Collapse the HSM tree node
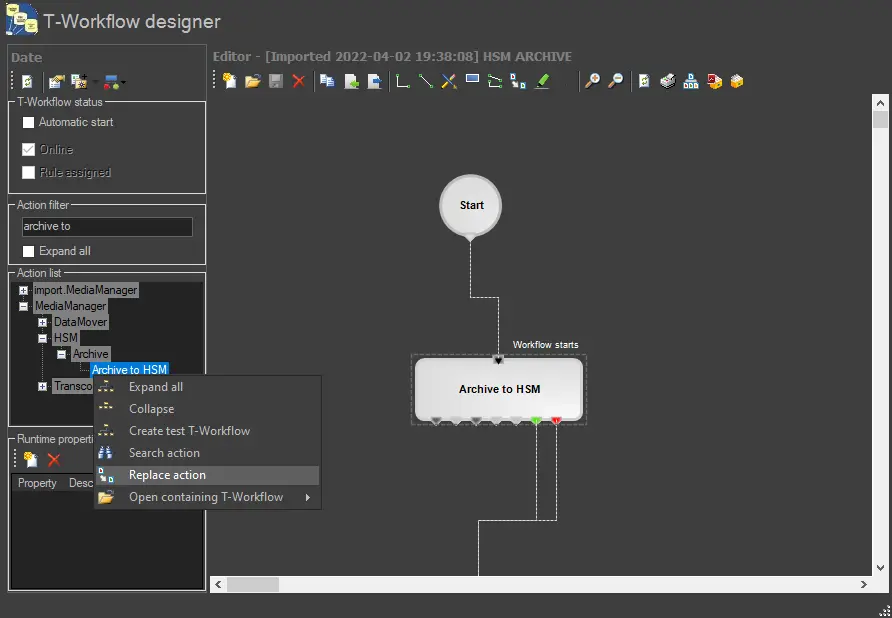 [x=43, y=338]
